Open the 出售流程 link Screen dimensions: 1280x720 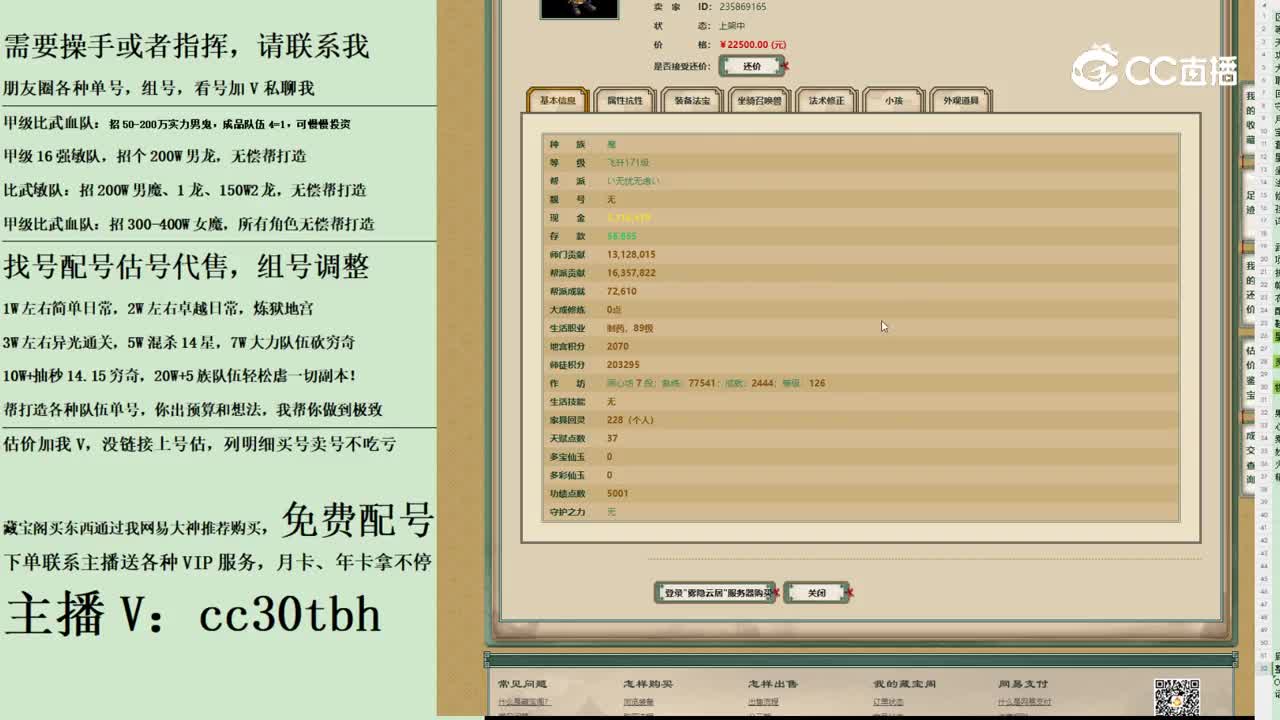pos(763,702)
